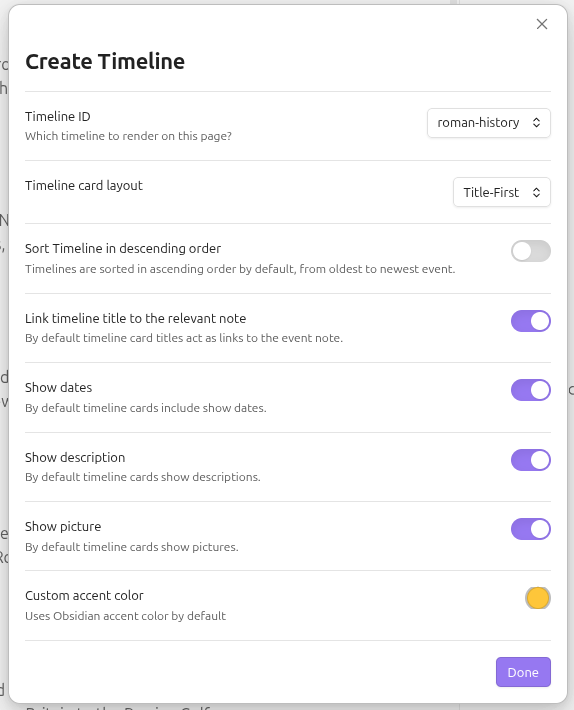Click 'Uses Obsidian accent color by default' text
The image size is (574, 710).
coord(125,616)
